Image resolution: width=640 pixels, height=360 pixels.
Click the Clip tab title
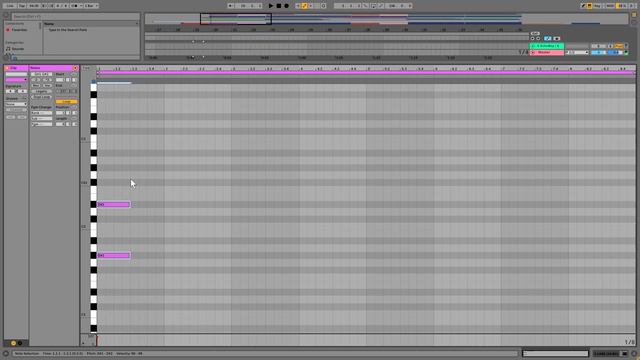coord(14,68)
